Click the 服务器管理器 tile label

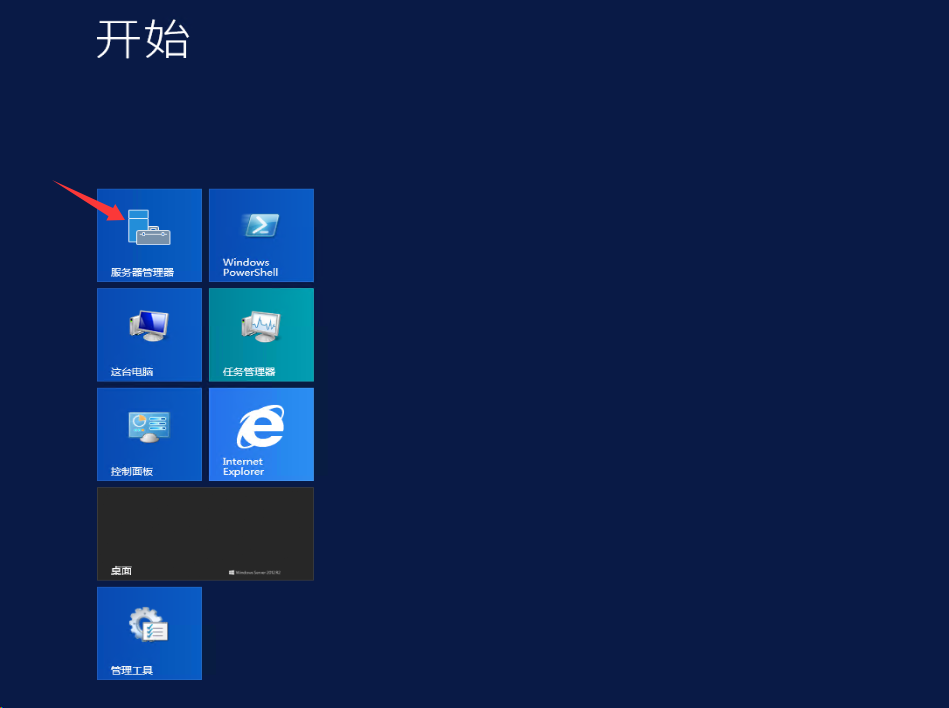(x=142, y=272)
